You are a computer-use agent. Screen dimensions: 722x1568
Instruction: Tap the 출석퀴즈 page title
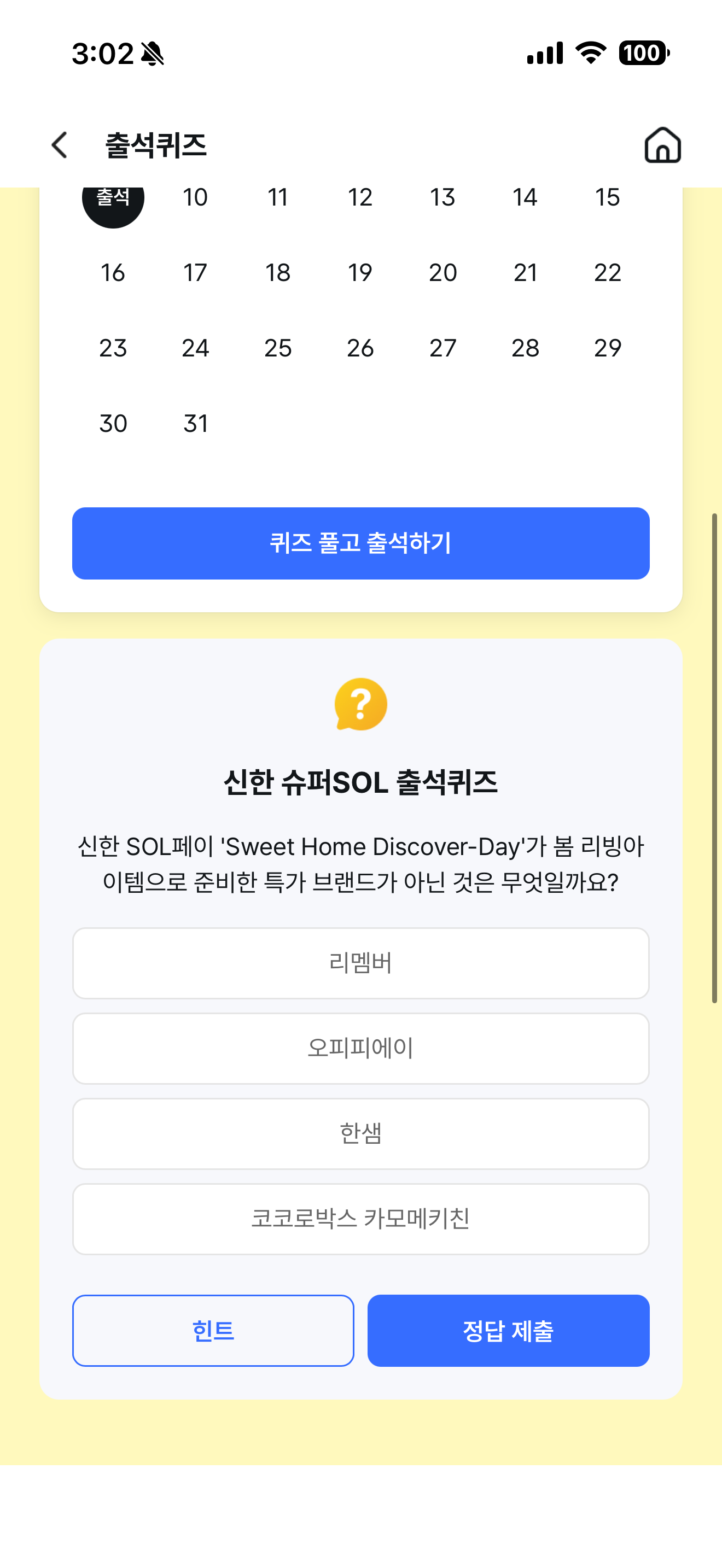[x=156, y=145]
